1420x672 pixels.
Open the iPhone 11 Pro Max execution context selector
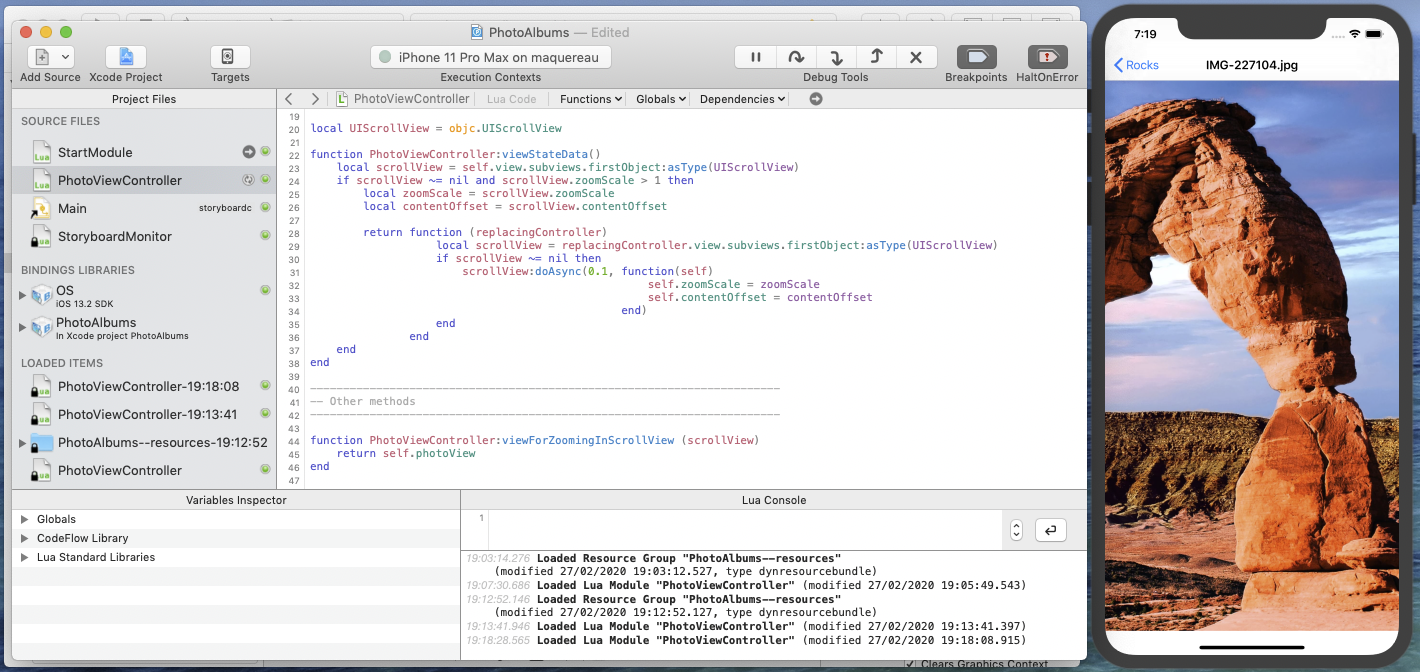(x=491, y=57)
